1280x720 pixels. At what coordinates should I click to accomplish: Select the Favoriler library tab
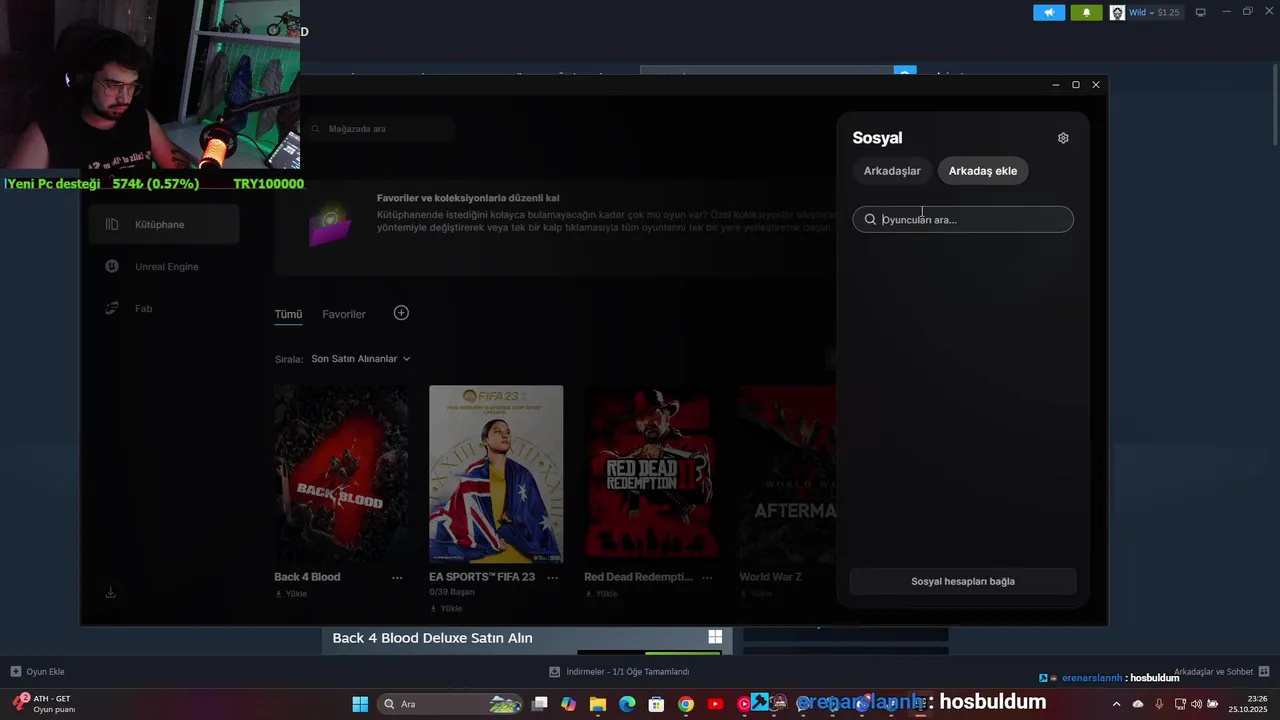click(x=344, y=314)
